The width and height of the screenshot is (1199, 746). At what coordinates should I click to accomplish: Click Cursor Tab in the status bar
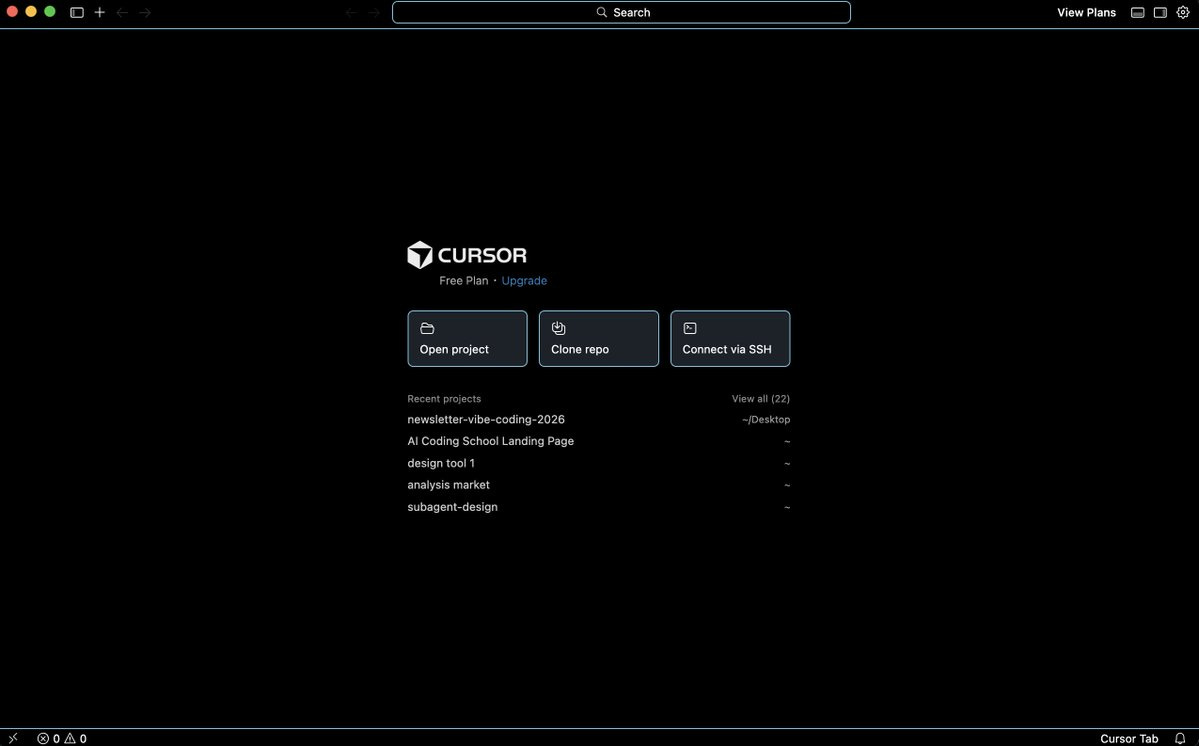(x=1129, y=738)
